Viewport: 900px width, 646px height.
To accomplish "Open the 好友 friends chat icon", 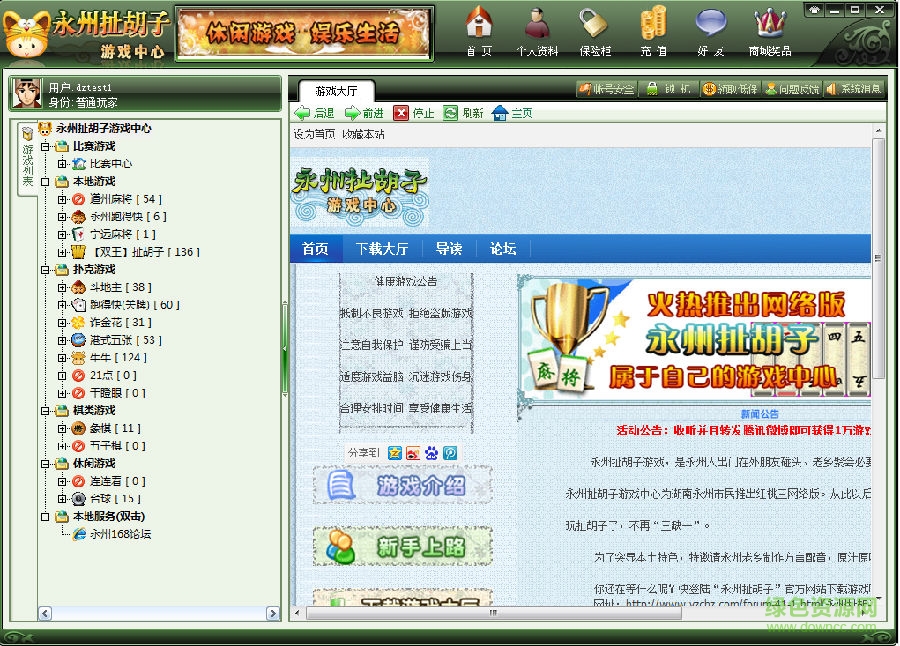I will coord(711,30).
